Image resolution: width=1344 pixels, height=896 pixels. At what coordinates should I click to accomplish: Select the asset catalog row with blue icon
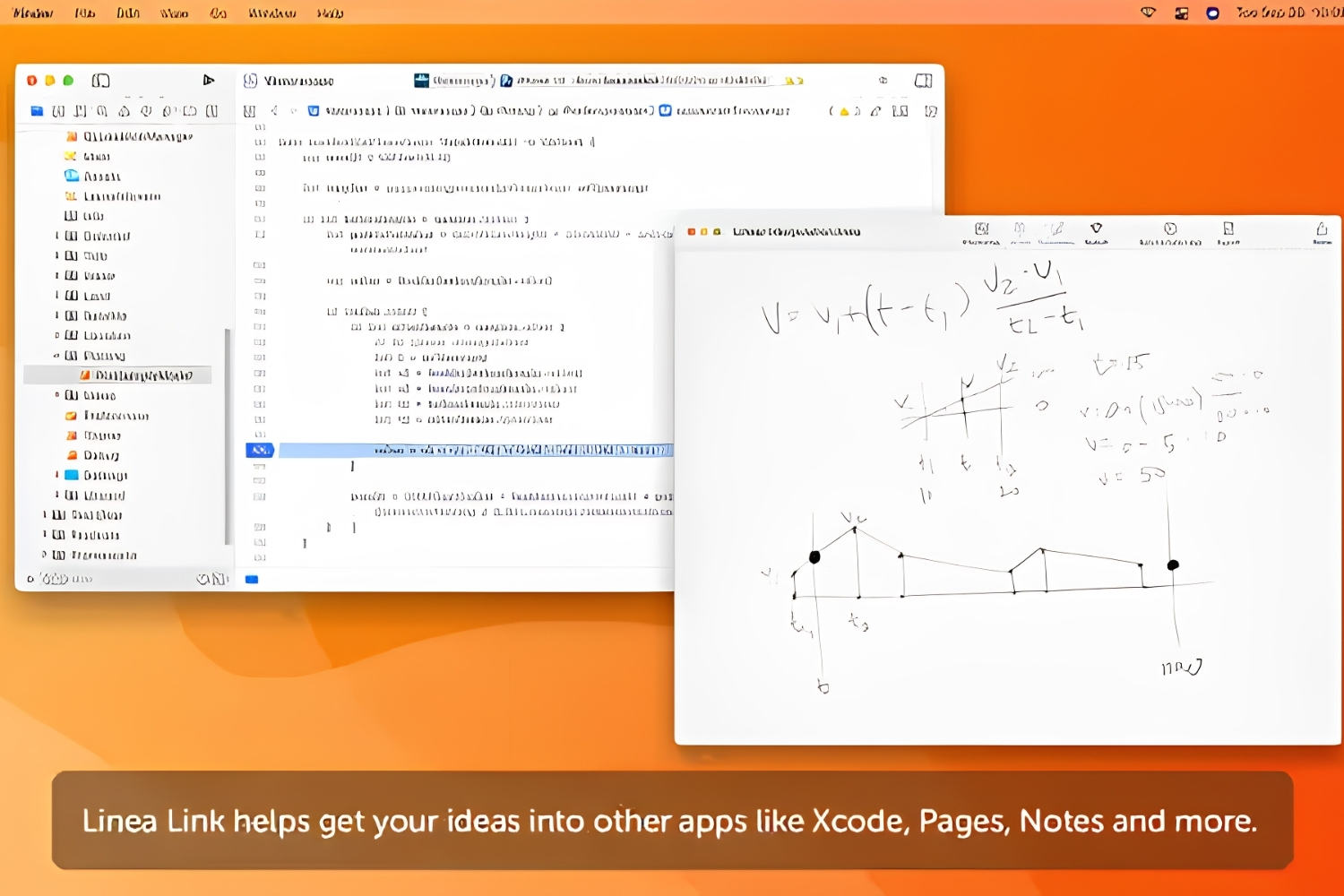(x=91, y=177)
